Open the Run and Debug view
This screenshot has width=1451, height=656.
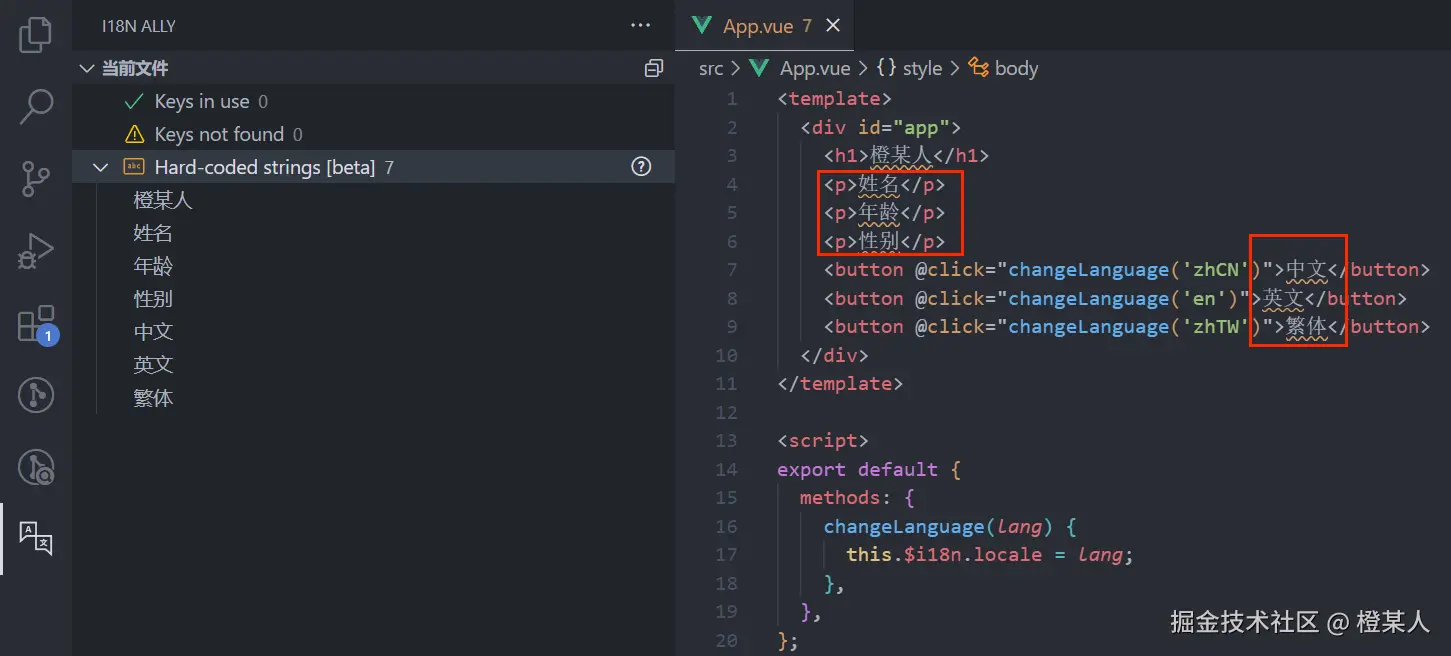[x=36, y=251]
